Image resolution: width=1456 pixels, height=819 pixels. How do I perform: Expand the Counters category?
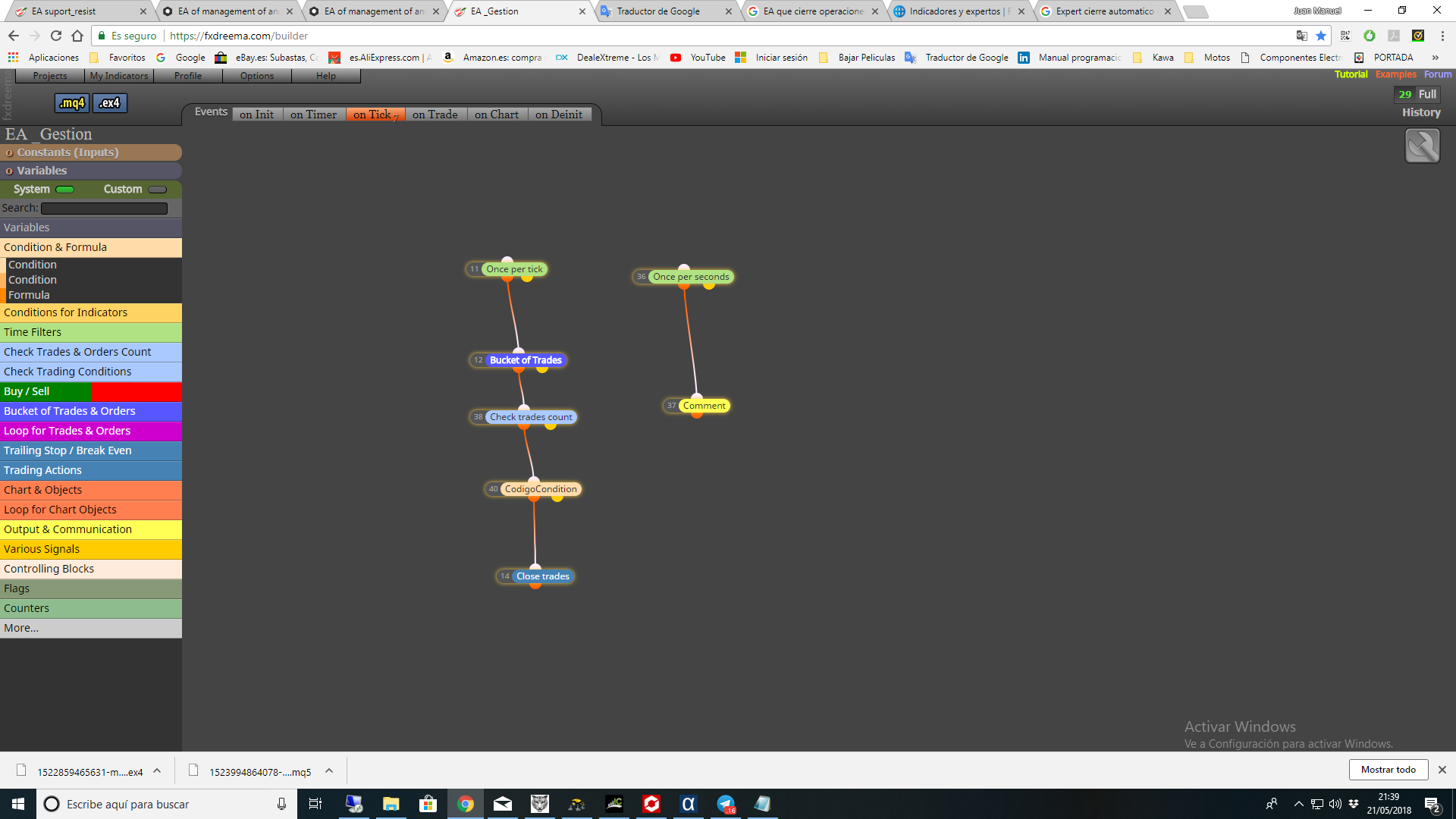(91, 608)
